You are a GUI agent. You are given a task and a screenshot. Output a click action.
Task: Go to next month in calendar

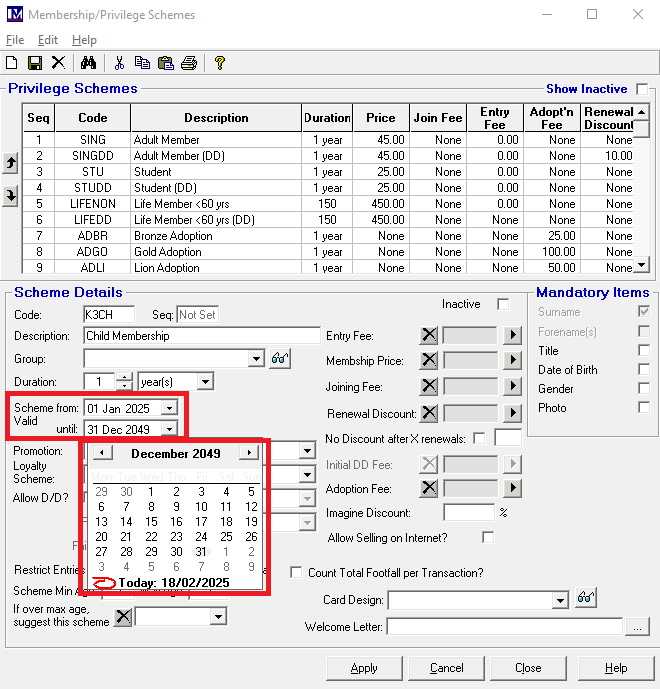pyautogui.click(x=249, y=453)
